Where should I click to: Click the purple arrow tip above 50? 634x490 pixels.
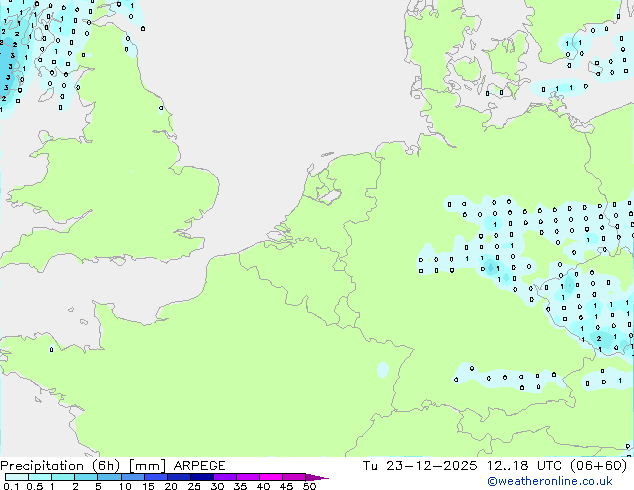[317, 477]
